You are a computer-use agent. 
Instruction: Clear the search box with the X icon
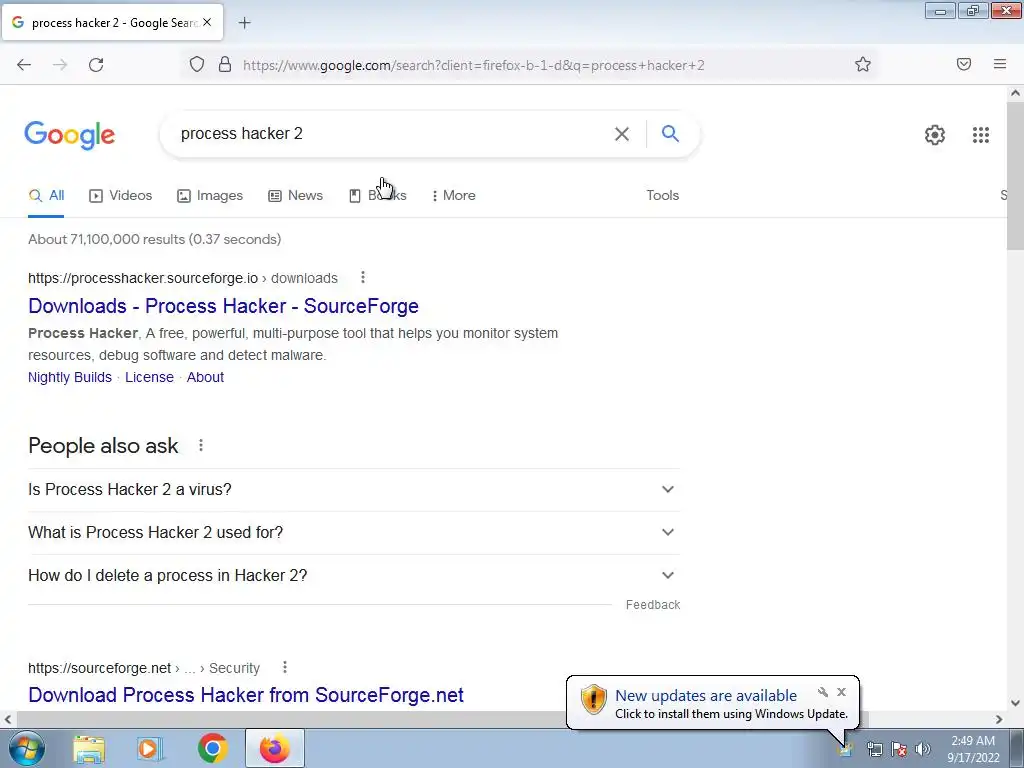click(x=622, y=134)
